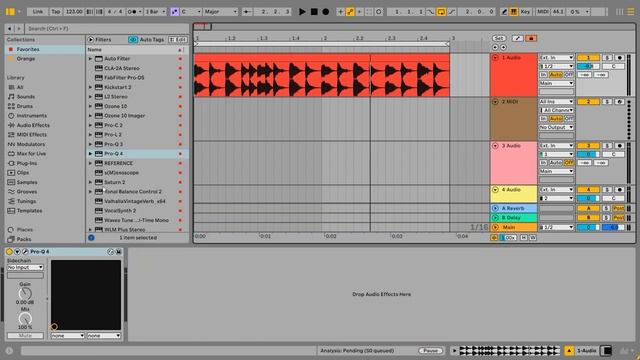Toggle Pro-Q 4 device activator
Screen dimensions: 640x360
[9, 252]
